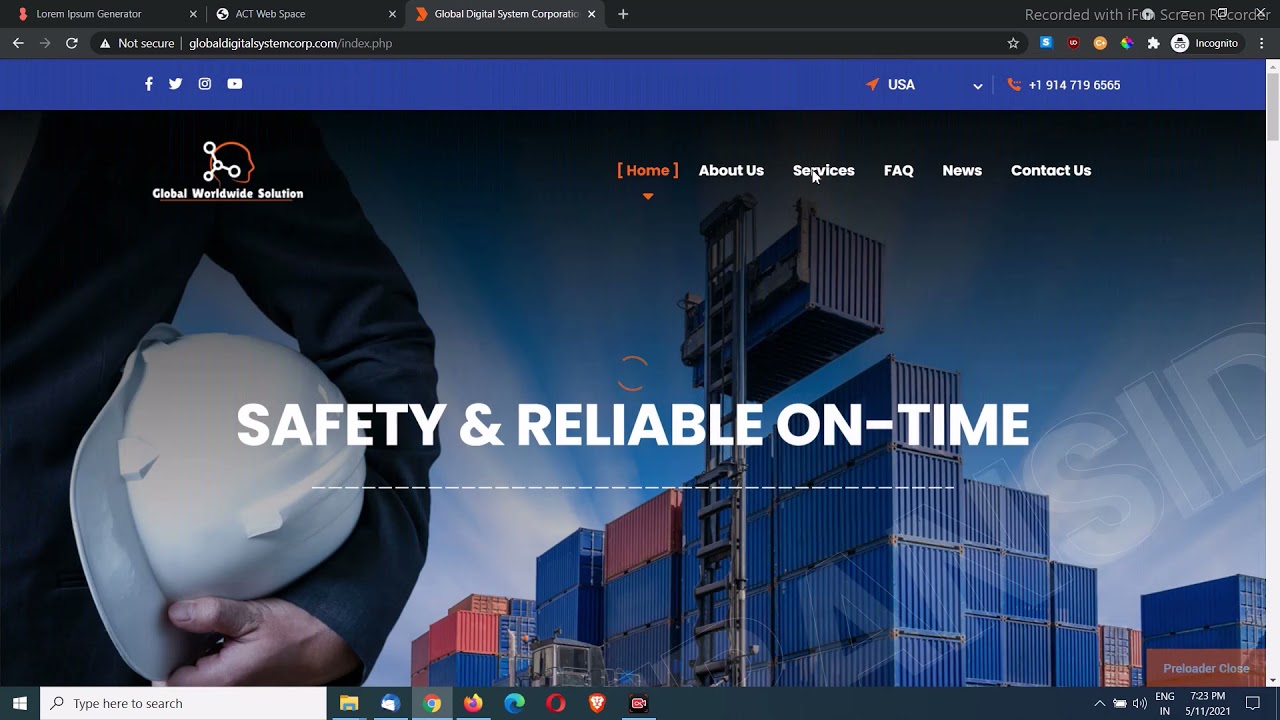Viewport: 1280px width, 720px height.
Task: Open the blue S browser extension
Action: [x=1046, y=43]
